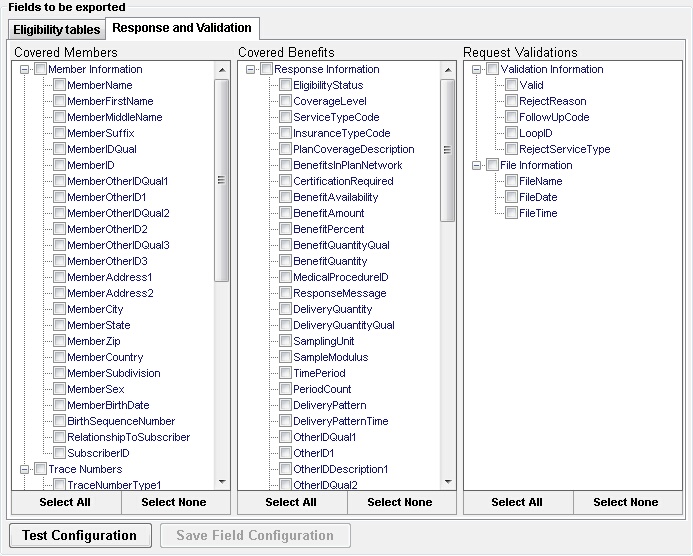The height and width of the screenshot is (556, 693).
Task: Collapse the Member Information tree node
Action: tap(24, 69)
